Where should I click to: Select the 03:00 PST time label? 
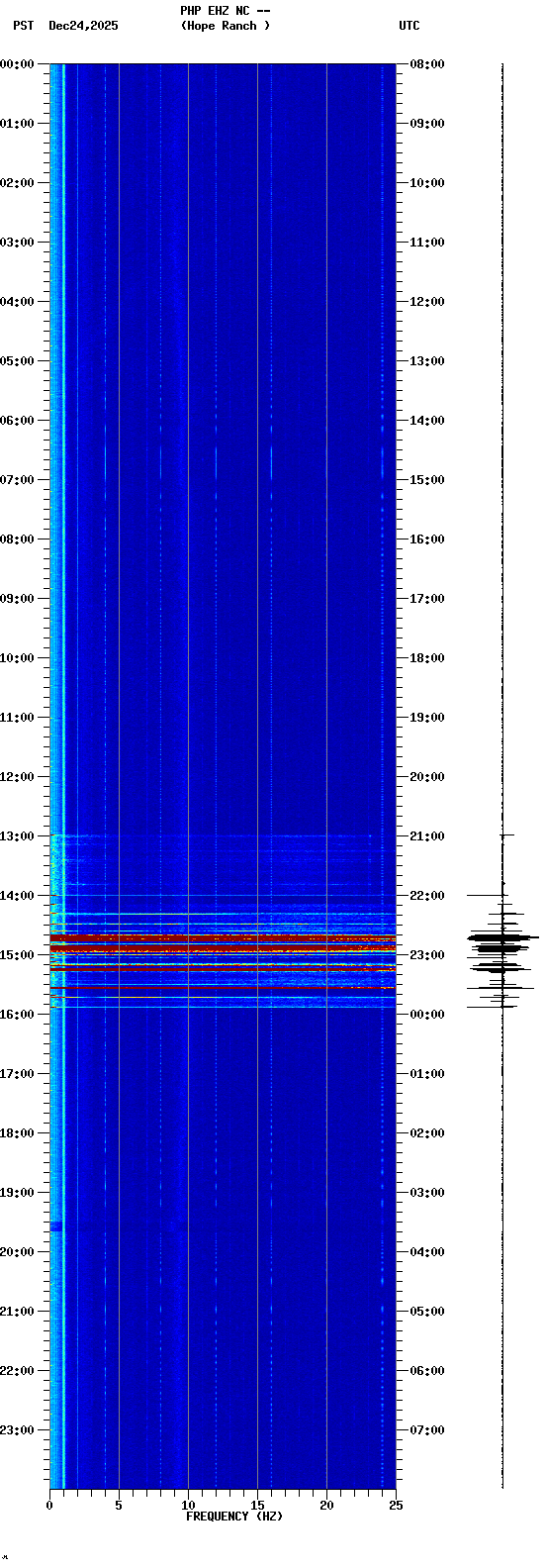click(17, 243)
